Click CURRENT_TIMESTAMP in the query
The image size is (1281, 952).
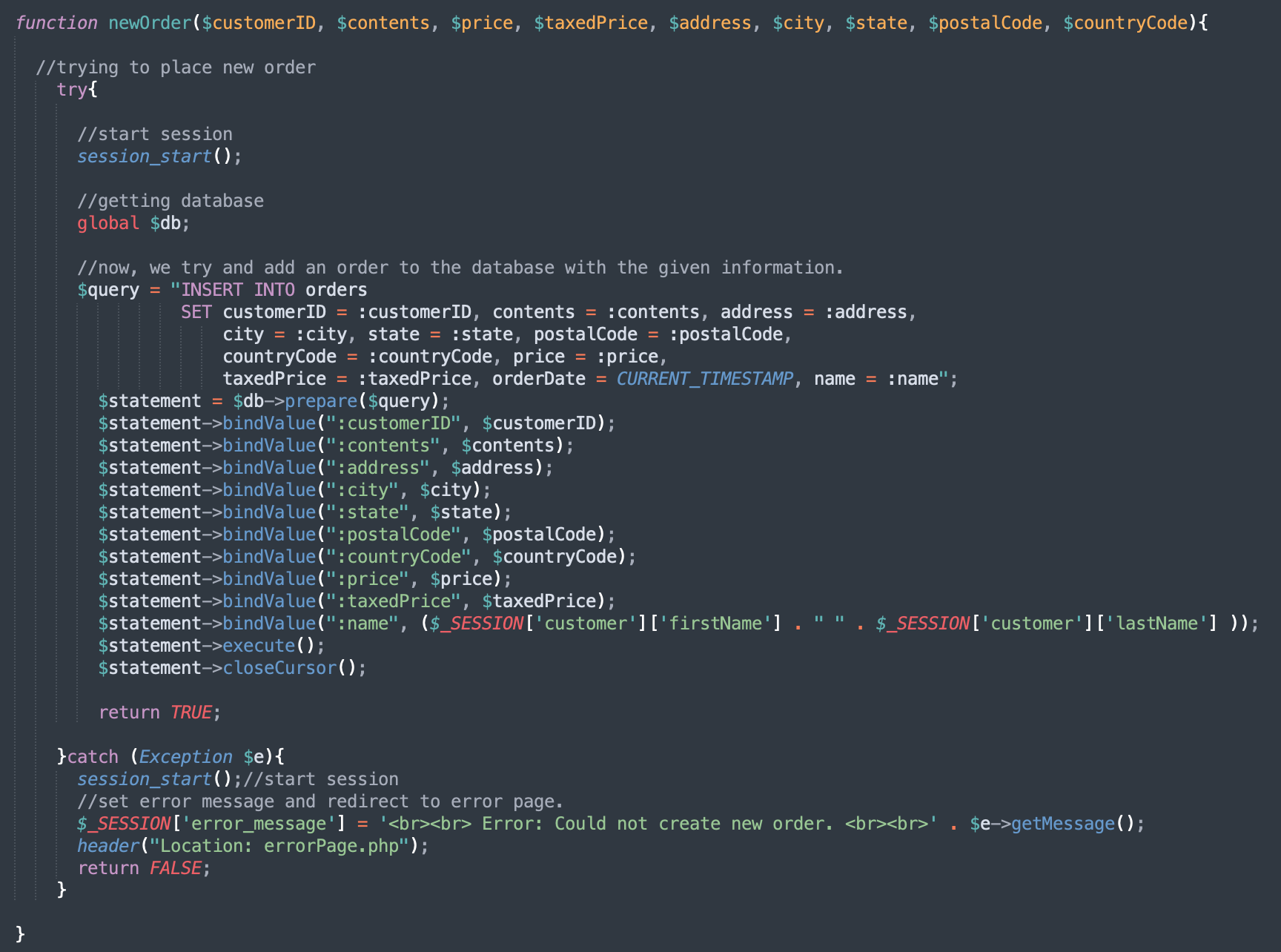coord(705,379)
